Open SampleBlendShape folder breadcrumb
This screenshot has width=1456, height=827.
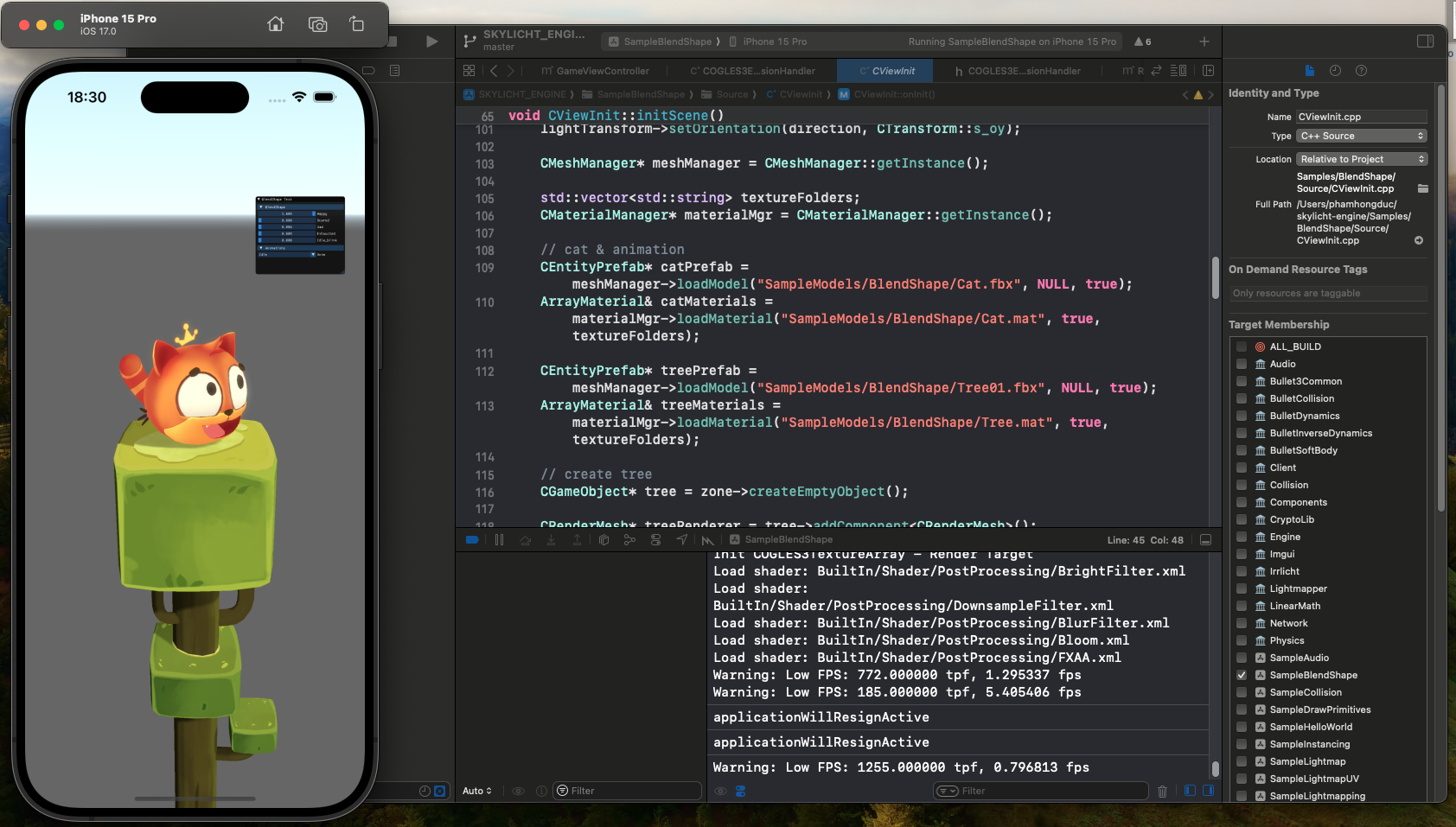click(633, 94)
